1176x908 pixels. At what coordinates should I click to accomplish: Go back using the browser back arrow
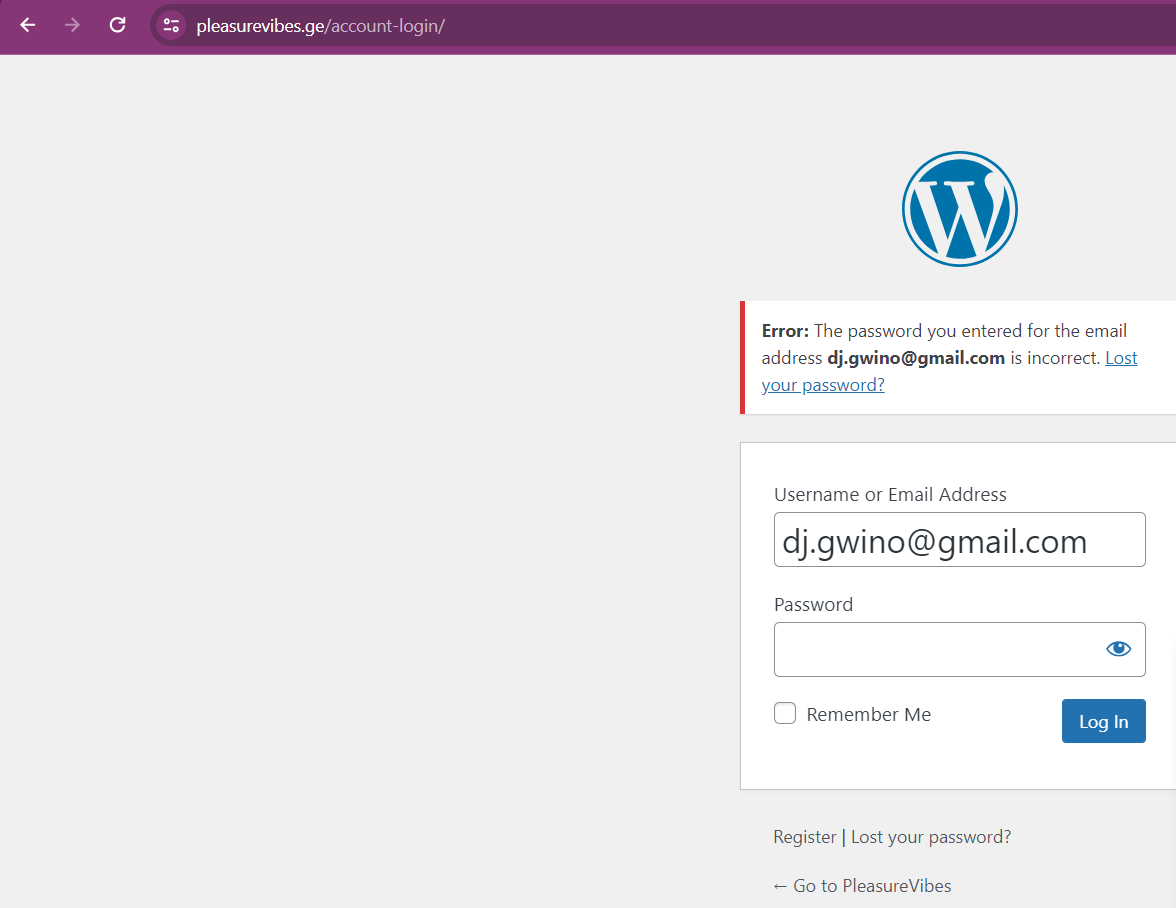click(28, 25)
